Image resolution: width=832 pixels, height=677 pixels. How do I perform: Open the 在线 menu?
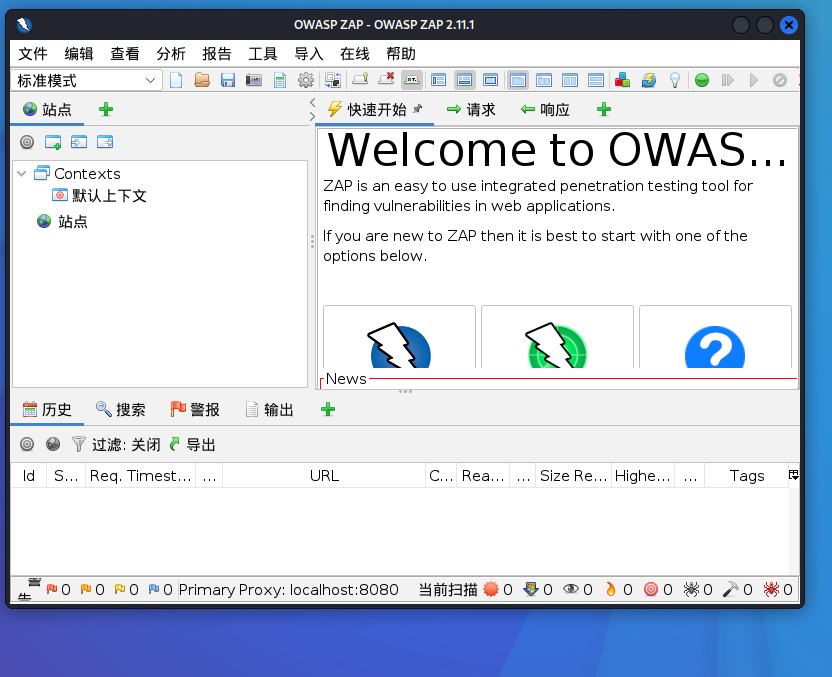point(354,54)
